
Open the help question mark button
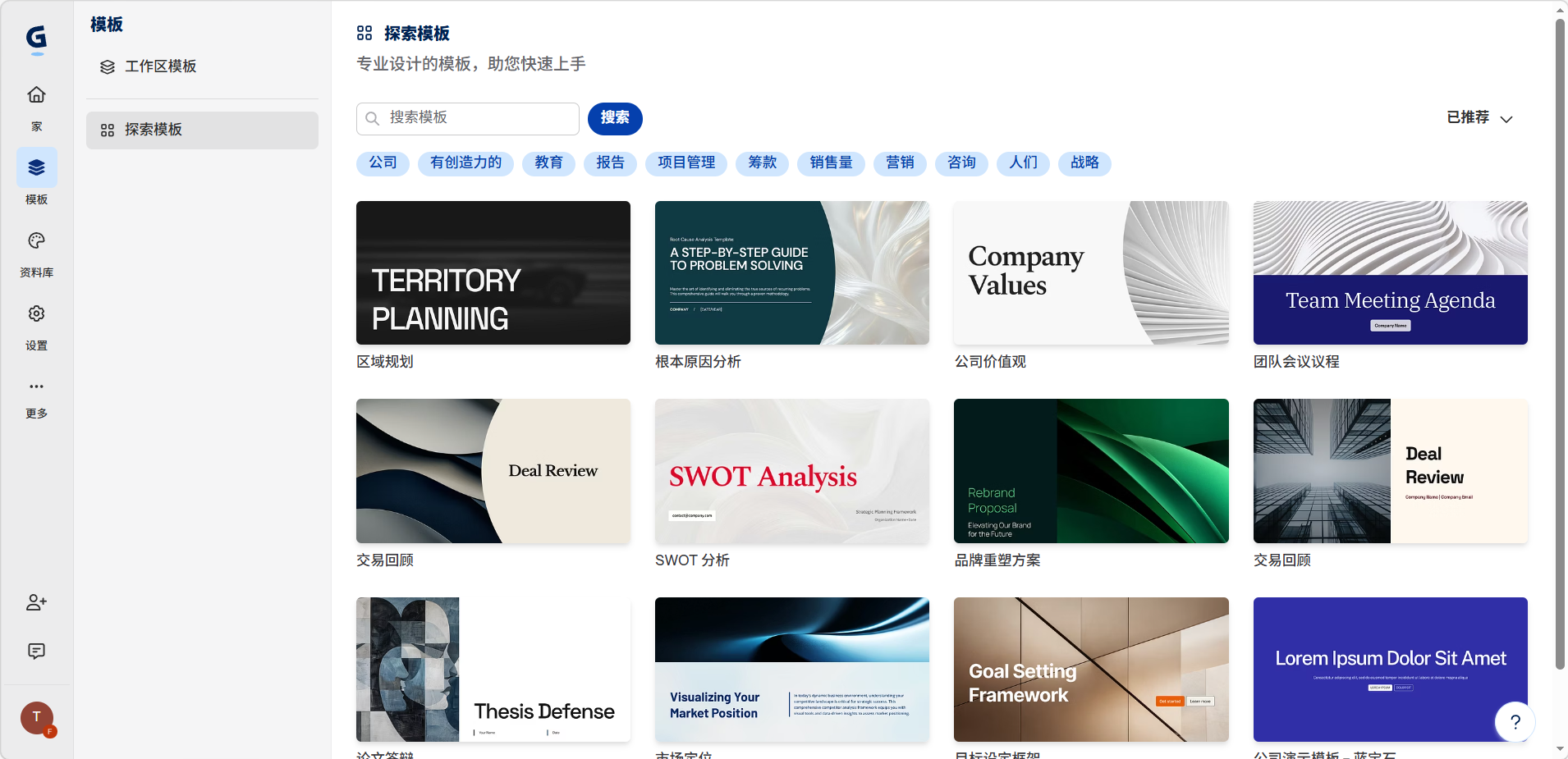(x=1515, y=722)
